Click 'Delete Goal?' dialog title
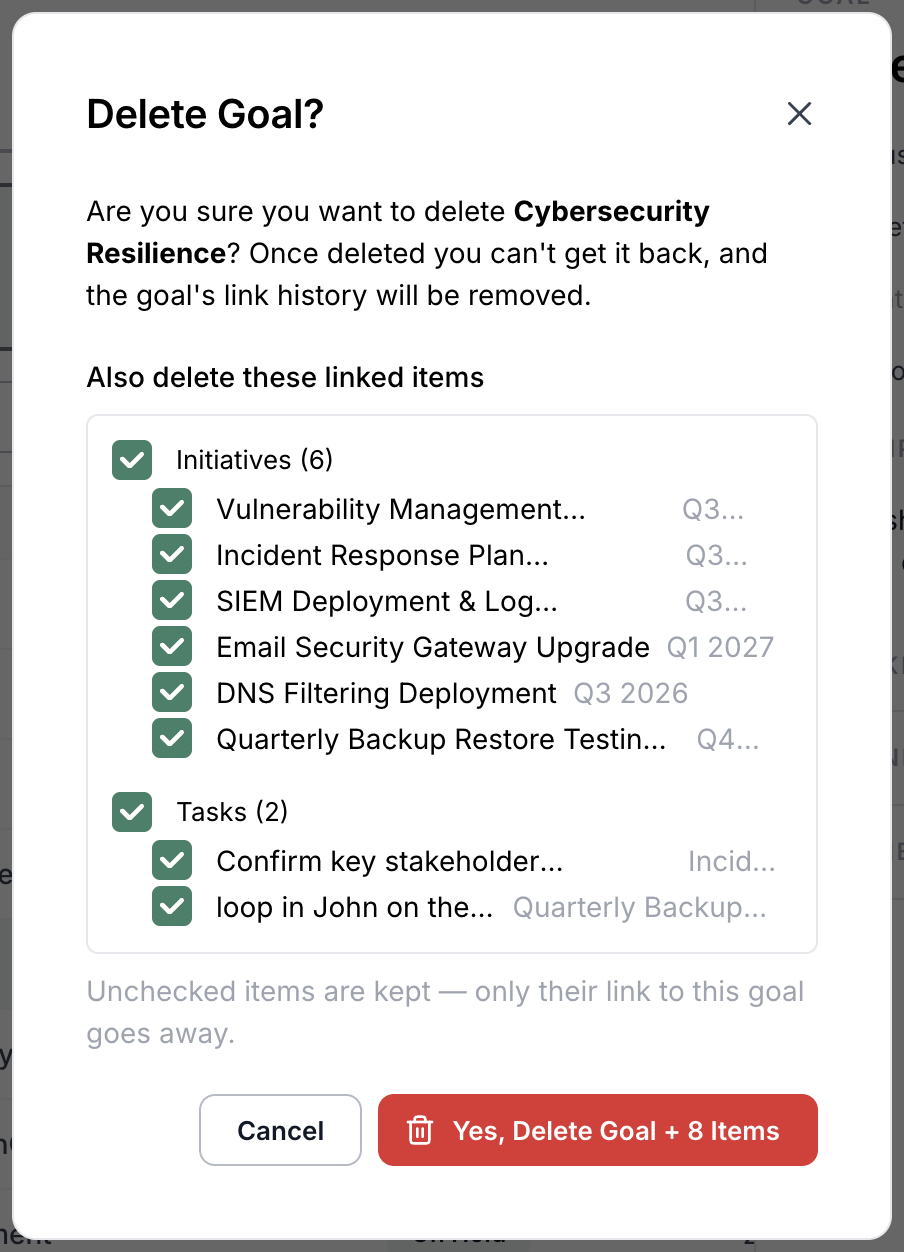The image size is (904, 1252). pyautogui.click(x=205, y=114)
